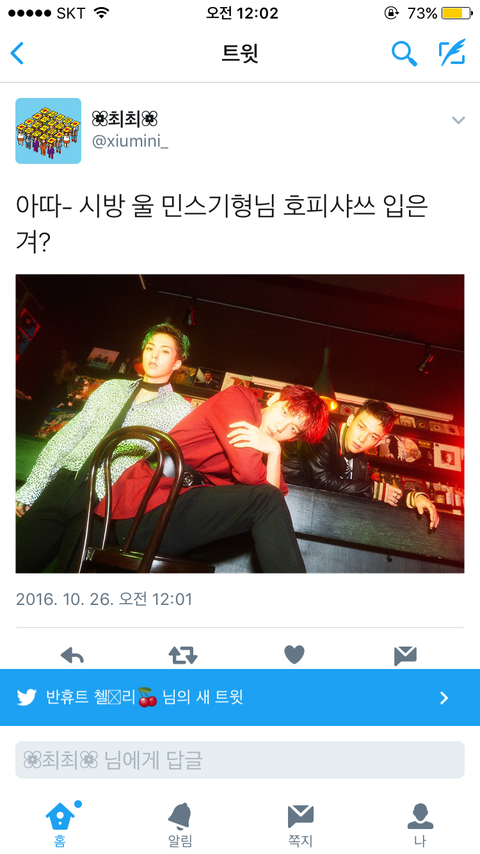The image size is (480, 854).
Task: View the attached photo fullscreen
Action: point(240,423)
